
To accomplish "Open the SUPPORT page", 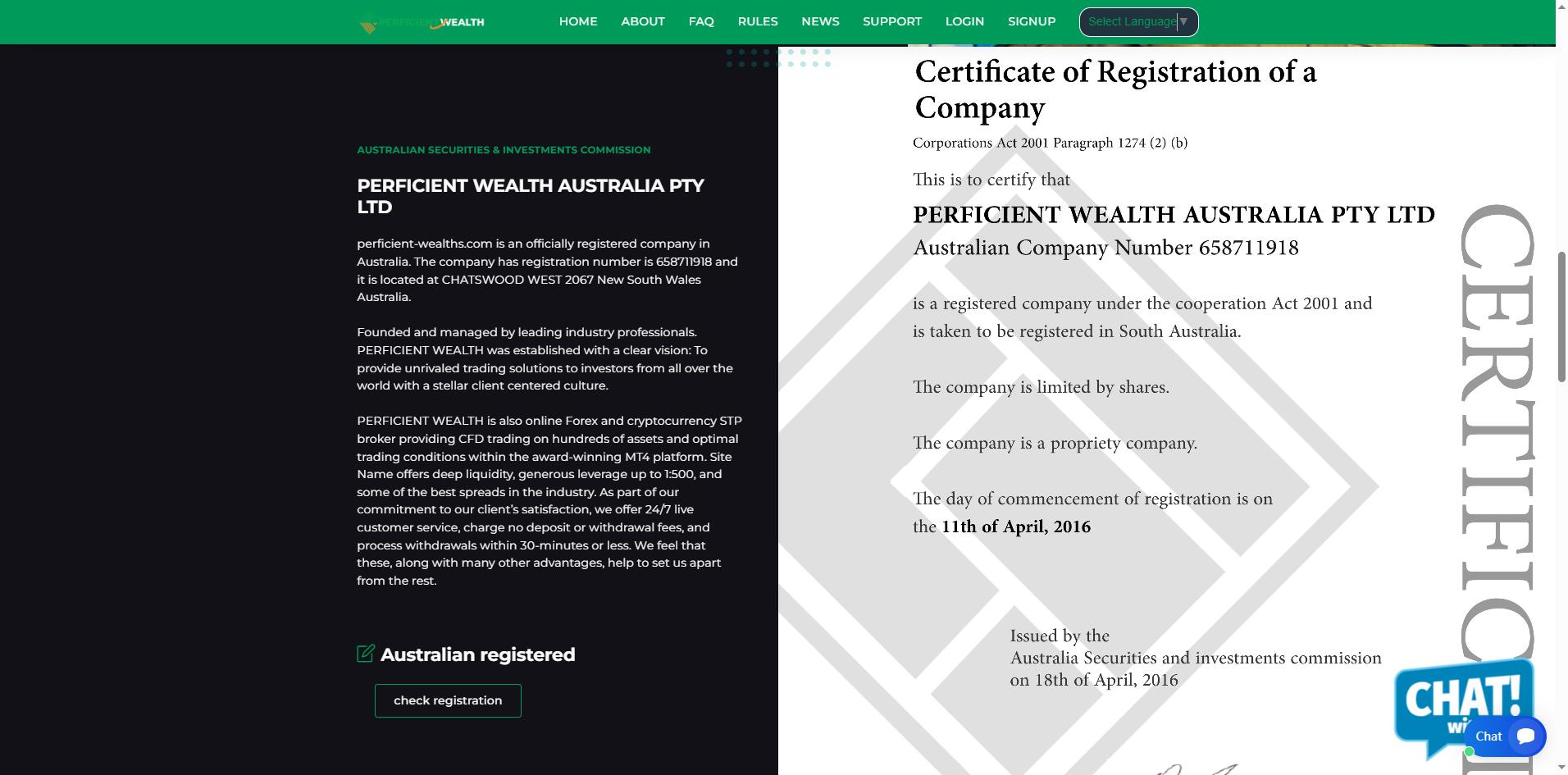I will click(x=892, y=21).
